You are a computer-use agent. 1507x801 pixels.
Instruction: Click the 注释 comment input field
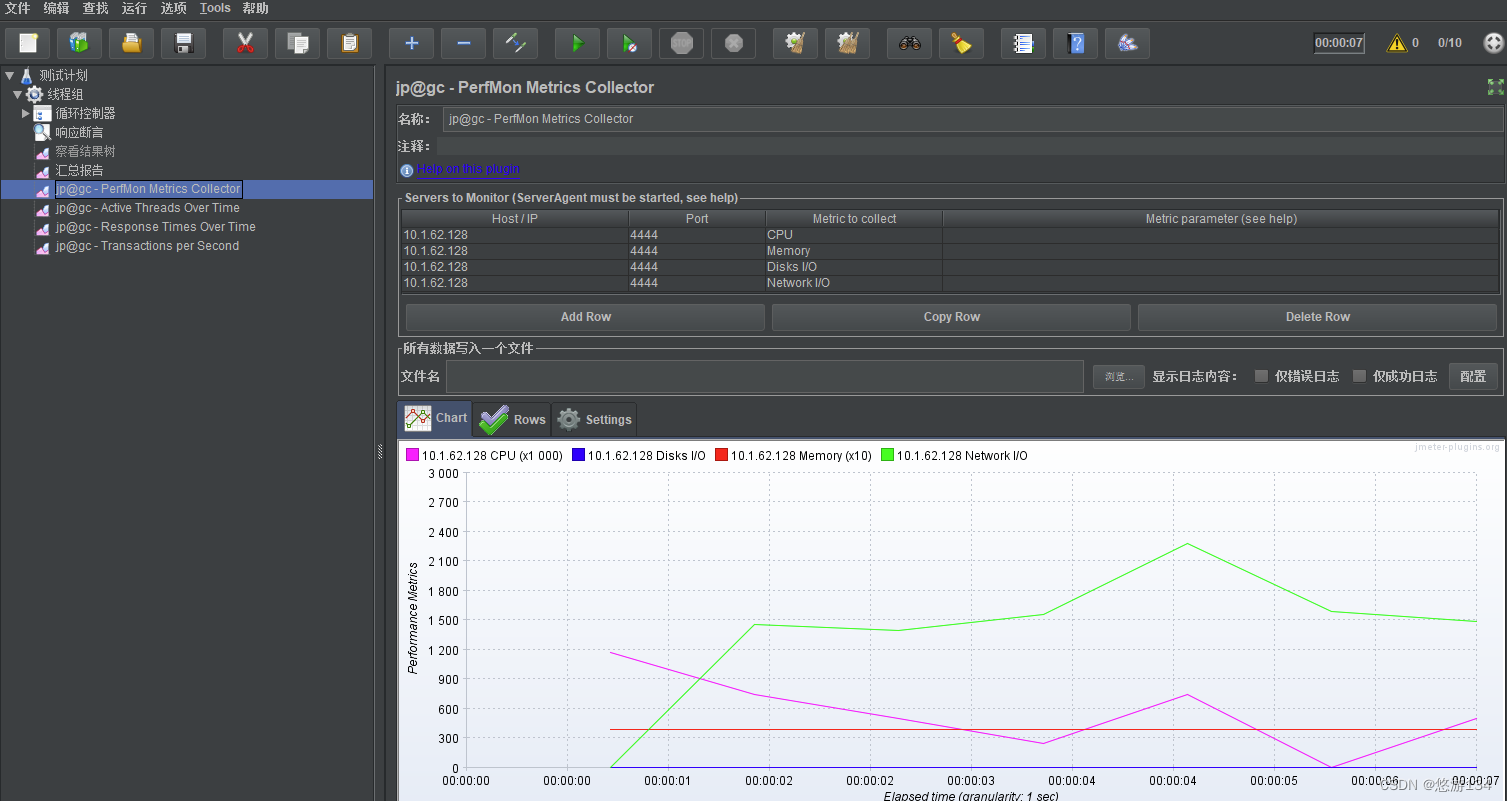970,146
